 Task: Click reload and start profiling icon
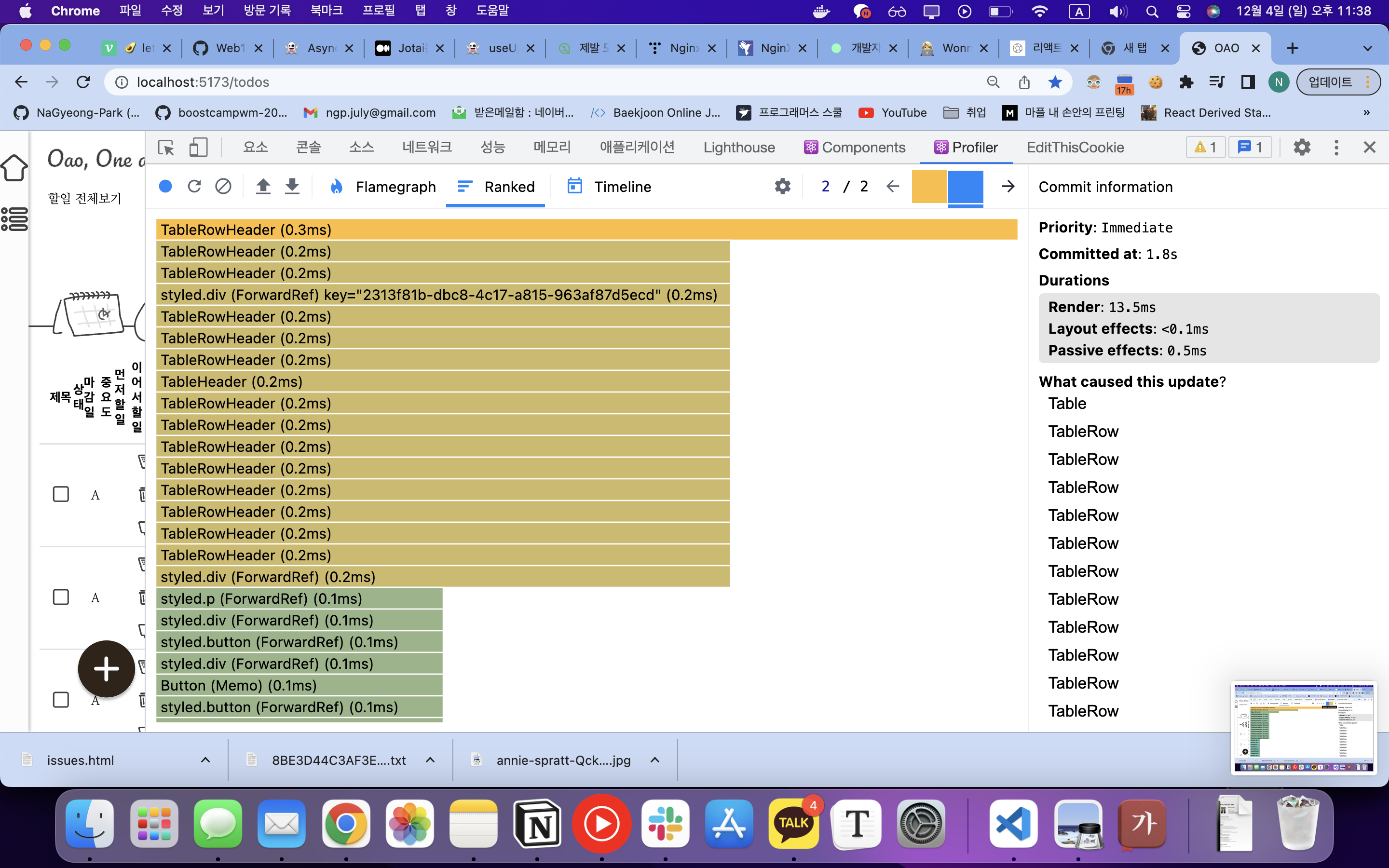click(194, 186)
